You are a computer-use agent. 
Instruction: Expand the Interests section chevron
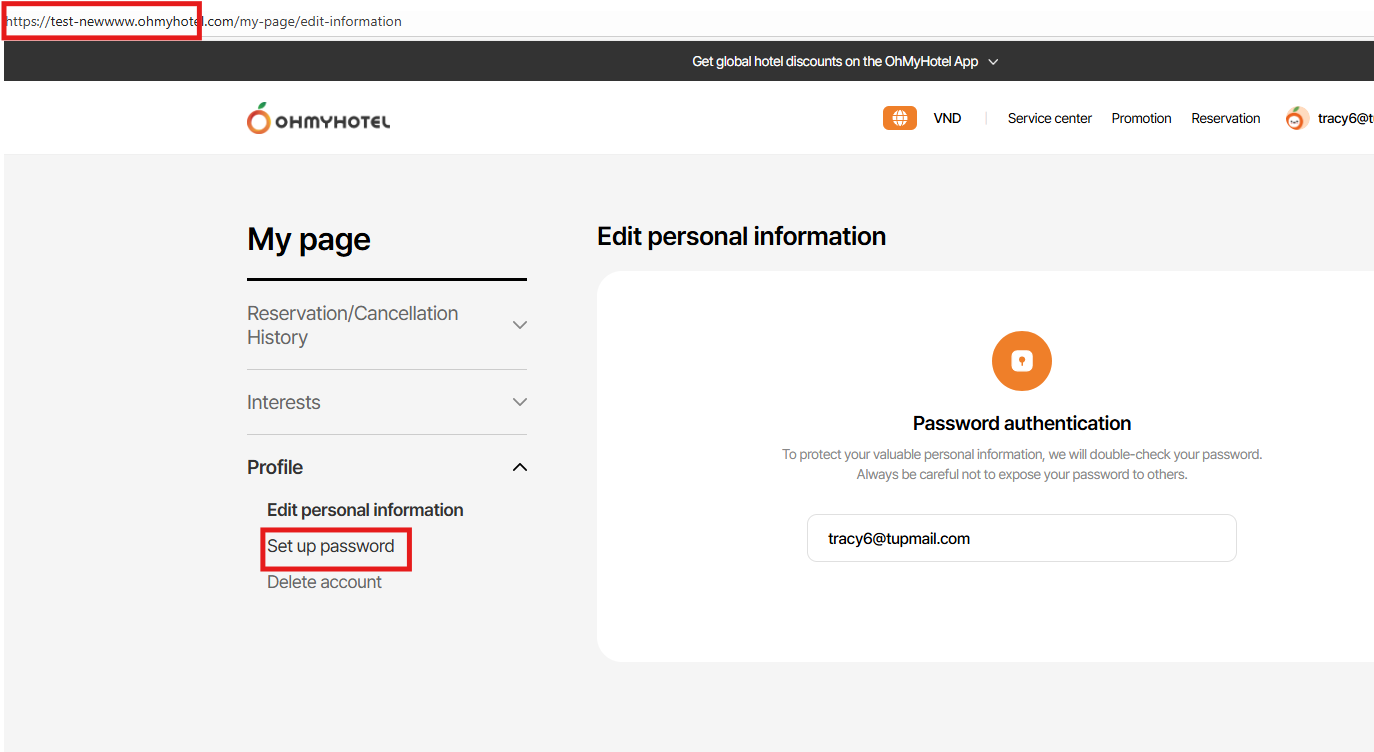click(519, 402)
